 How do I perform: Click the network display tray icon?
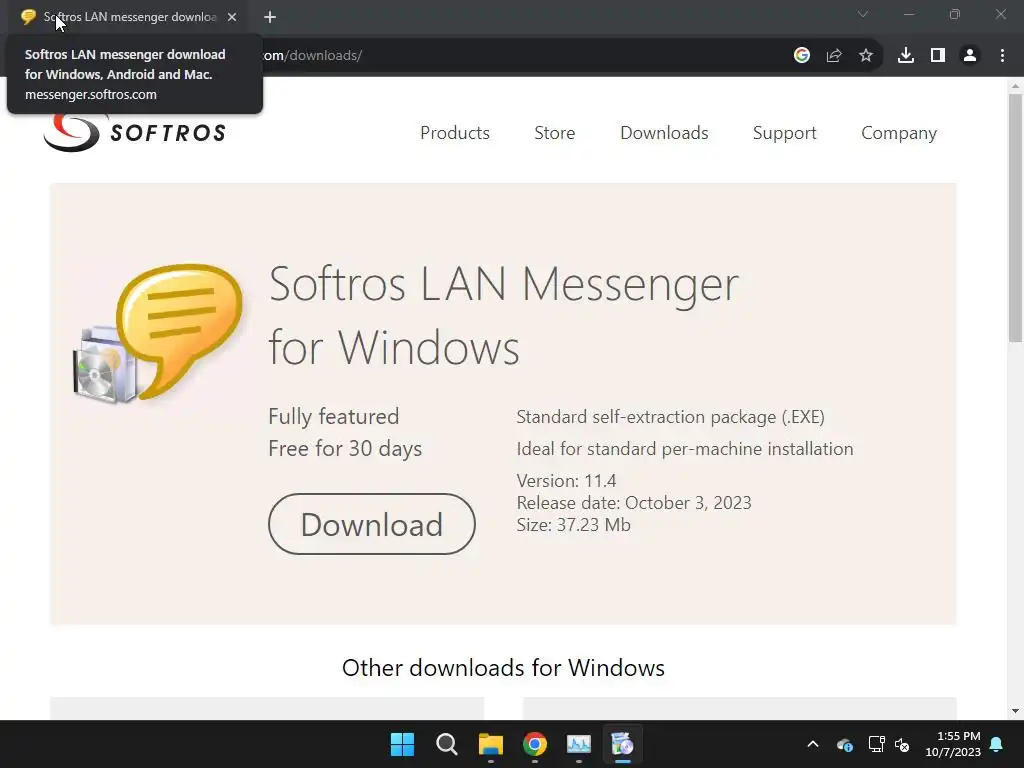pyautogui.click(x=876, y=744)
